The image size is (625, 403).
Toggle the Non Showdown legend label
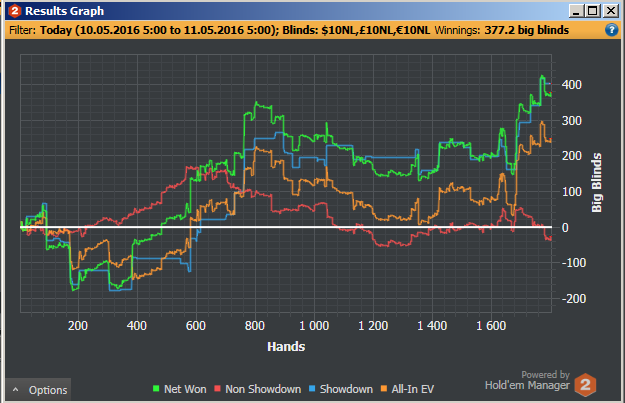point(263,389)
